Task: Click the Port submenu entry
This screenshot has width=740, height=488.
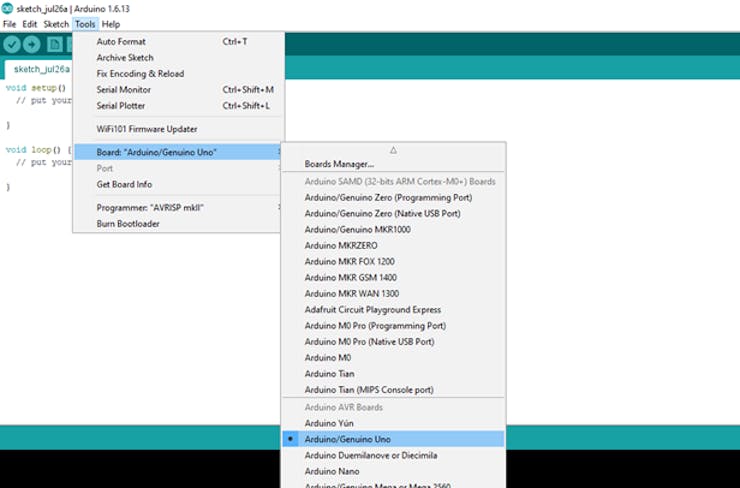Action: [178, 168]
